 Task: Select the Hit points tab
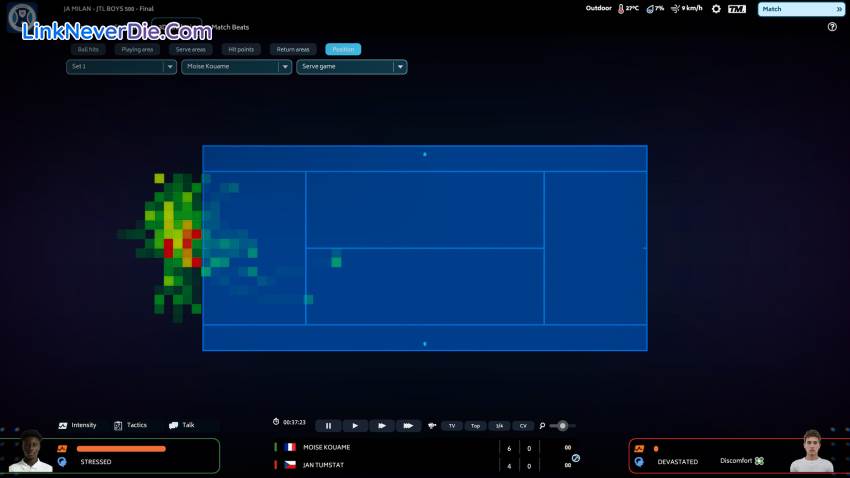pyautogui.click(x=241, y=49)
